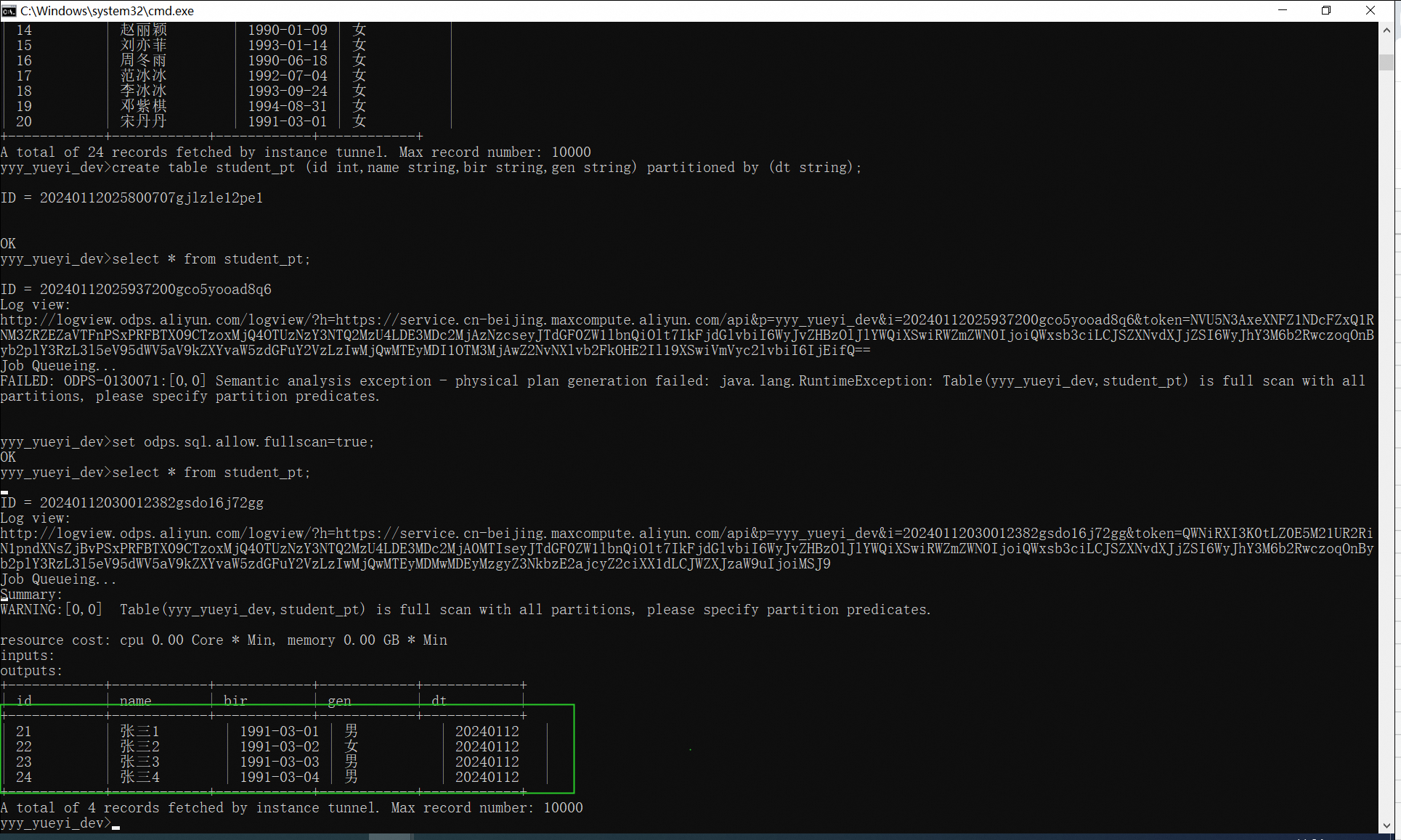Click the FAILED: ODPS-0130071 error line
Viewport: 1401px width, 840px height.
[x=683, y=388]
